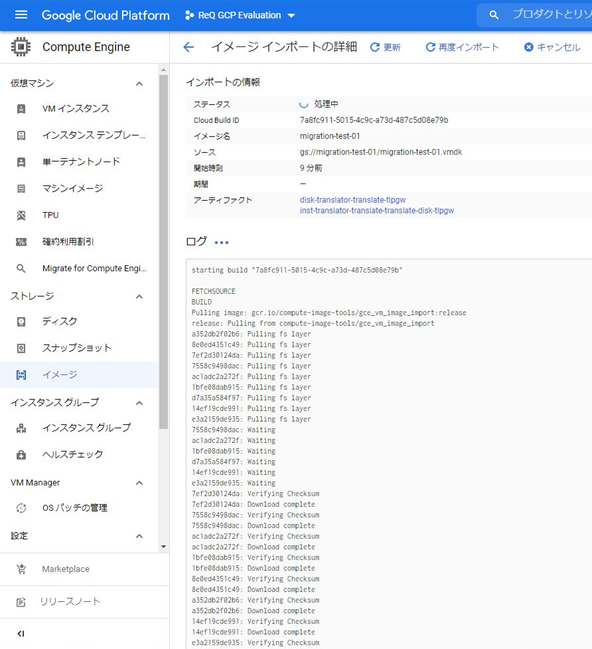Click the FETCHSOURCE log line
592x649 pixels.
213,291
